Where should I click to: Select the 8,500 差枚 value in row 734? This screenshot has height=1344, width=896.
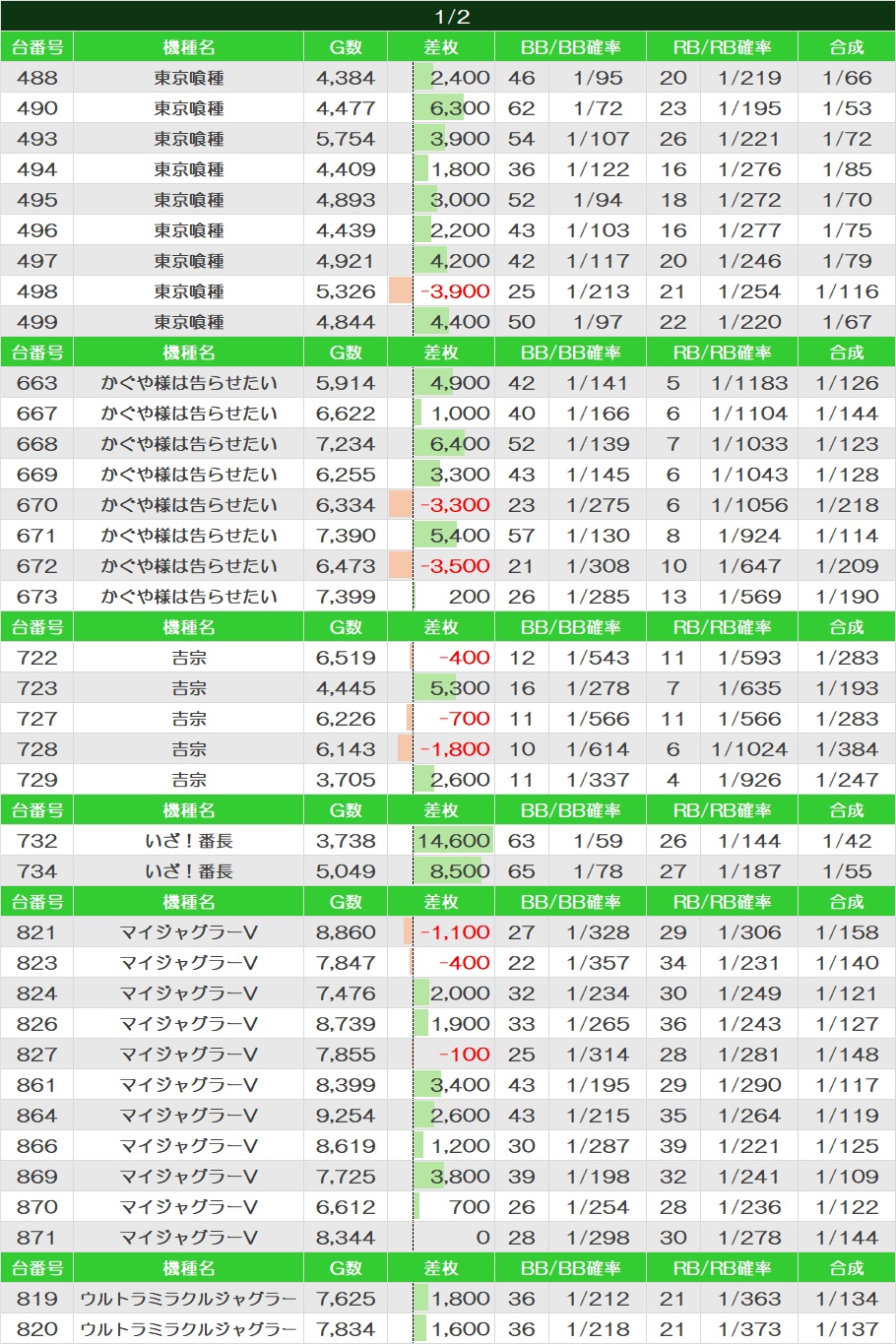coord(460,871)
